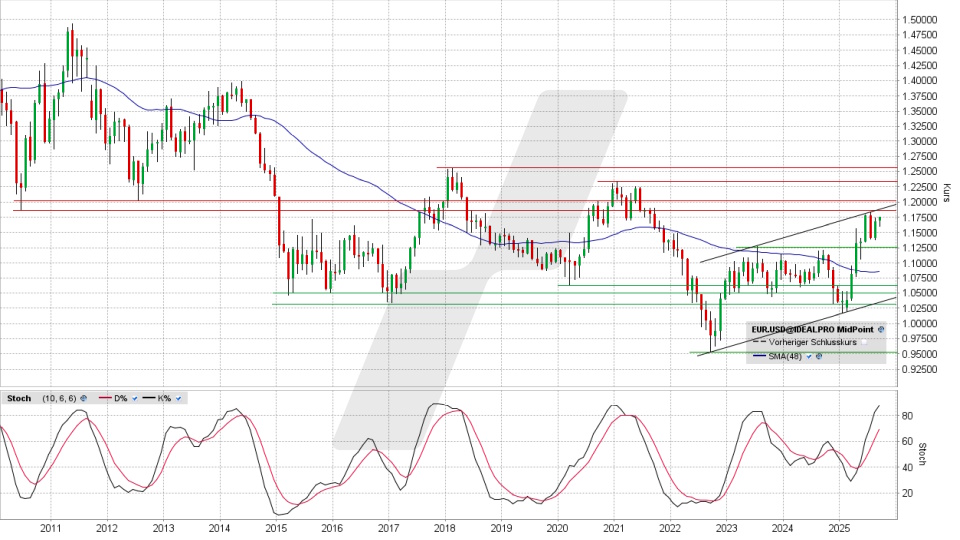
Task: Click the Stoch indicator label
Action: pos(19,399)
